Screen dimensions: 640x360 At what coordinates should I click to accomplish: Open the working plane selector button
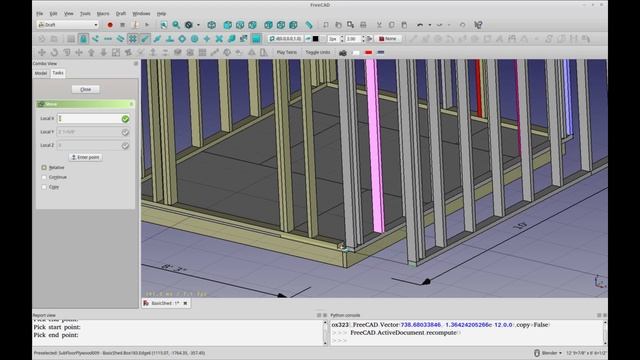point(285,39)
